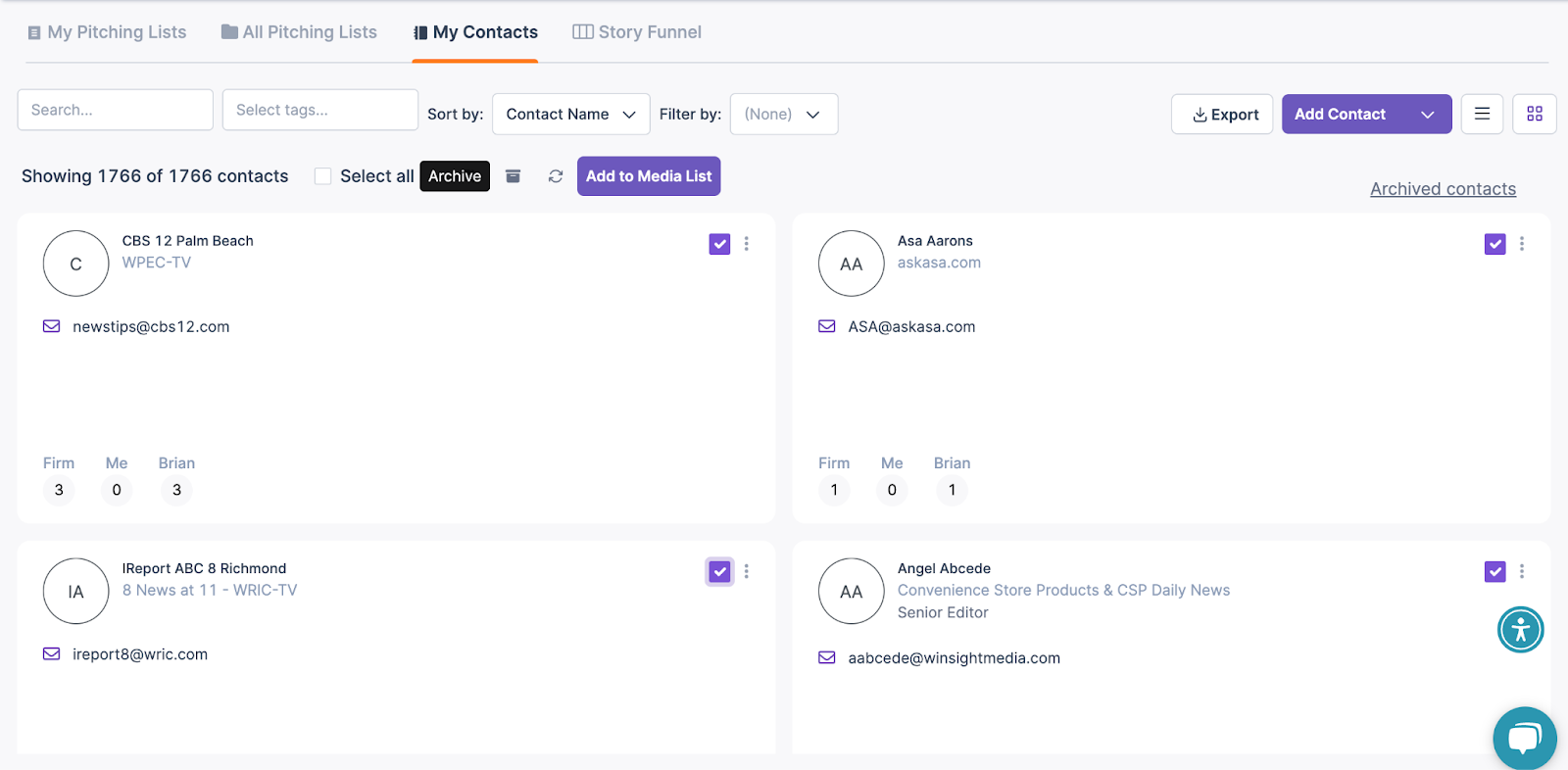Screen dimensions: 1568x770
Task: Uncheck the IReport ABC 8 Richmond checkbox
Action: (719, 571)
